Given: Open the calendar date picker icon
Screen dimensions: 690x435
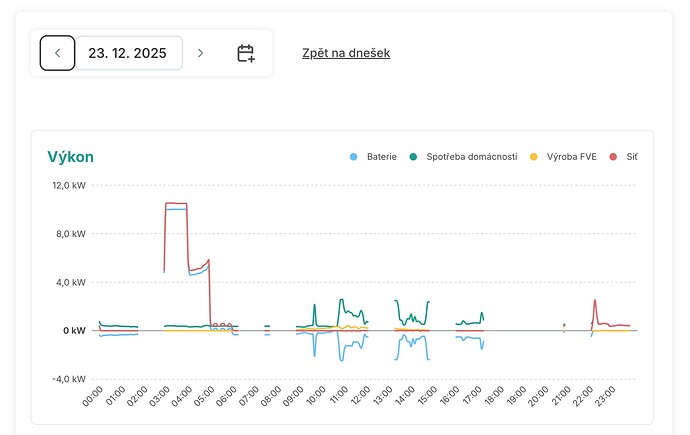Looking at the screenshot, I should [x=246, y=53].
